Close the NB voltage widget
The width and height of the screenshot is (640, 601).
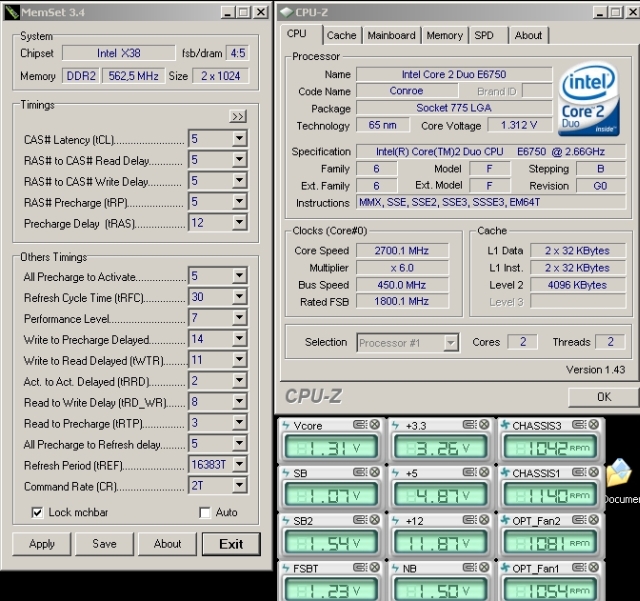(x=484, y=568)
